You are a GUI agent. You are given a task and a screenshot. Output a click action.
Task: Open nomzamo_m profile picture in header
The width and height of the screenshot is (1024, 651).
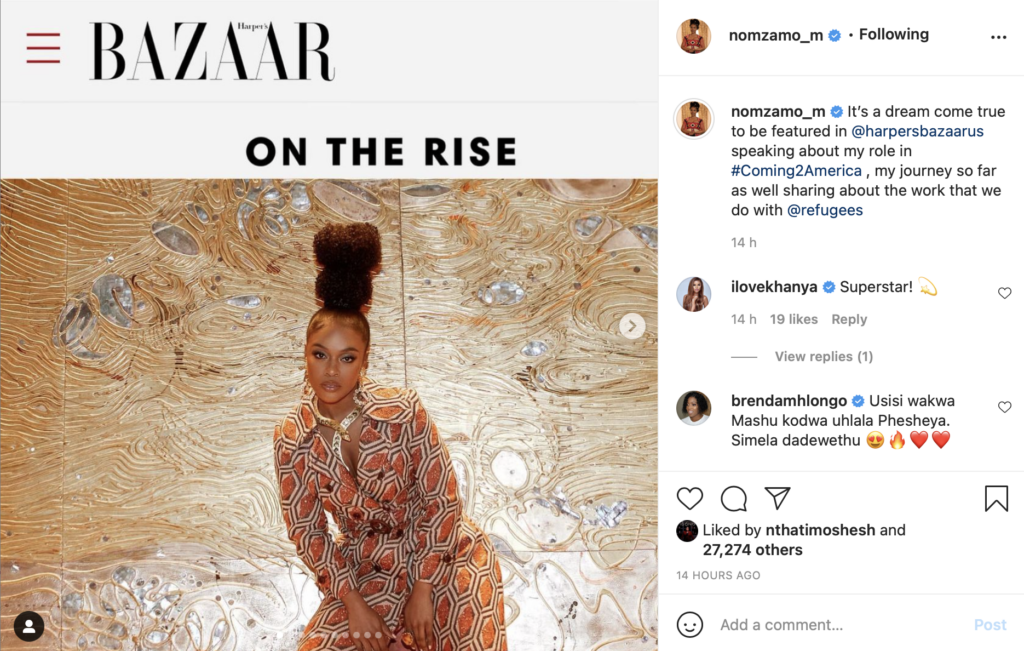tap(693, 36)
